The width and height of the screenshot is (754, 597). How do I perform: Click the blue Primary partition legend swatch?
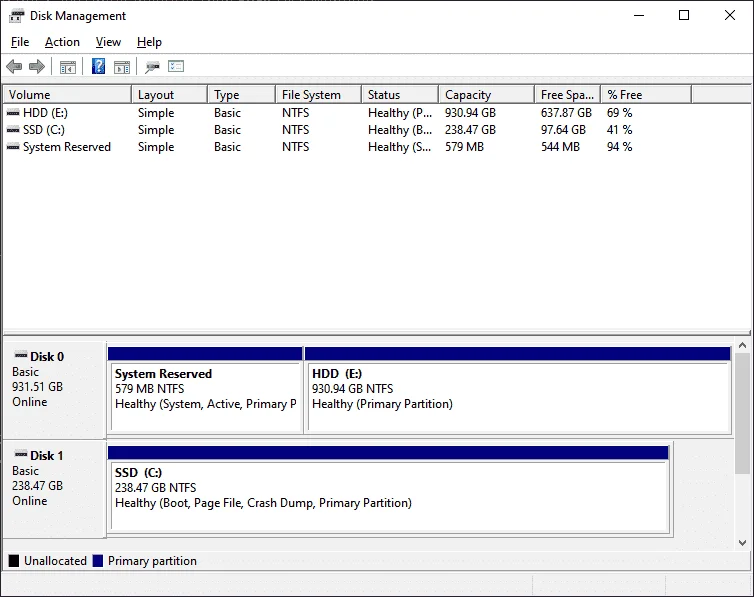pyautogui.click(x=98, y=561)
